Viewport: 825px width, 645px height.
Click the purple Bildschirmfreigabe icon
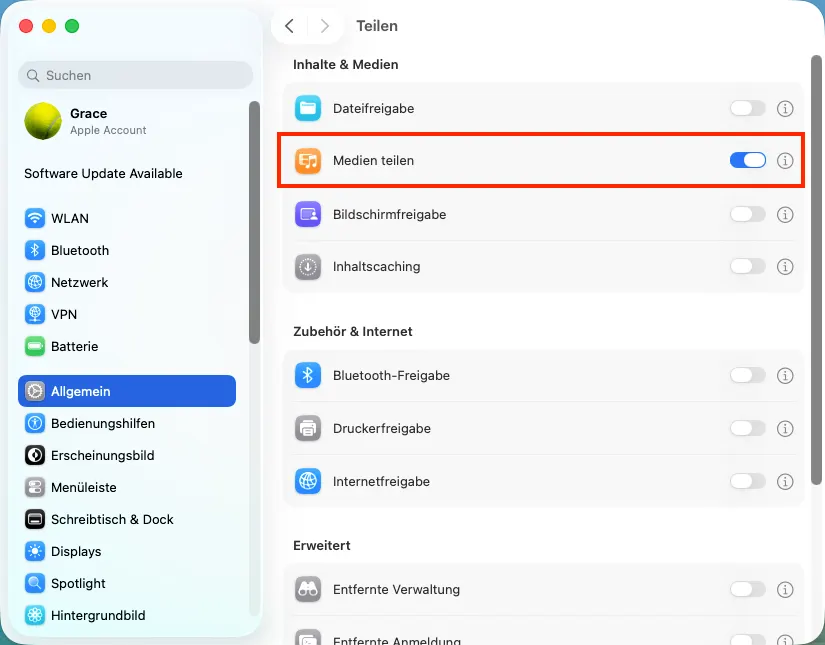click(308, 214)
